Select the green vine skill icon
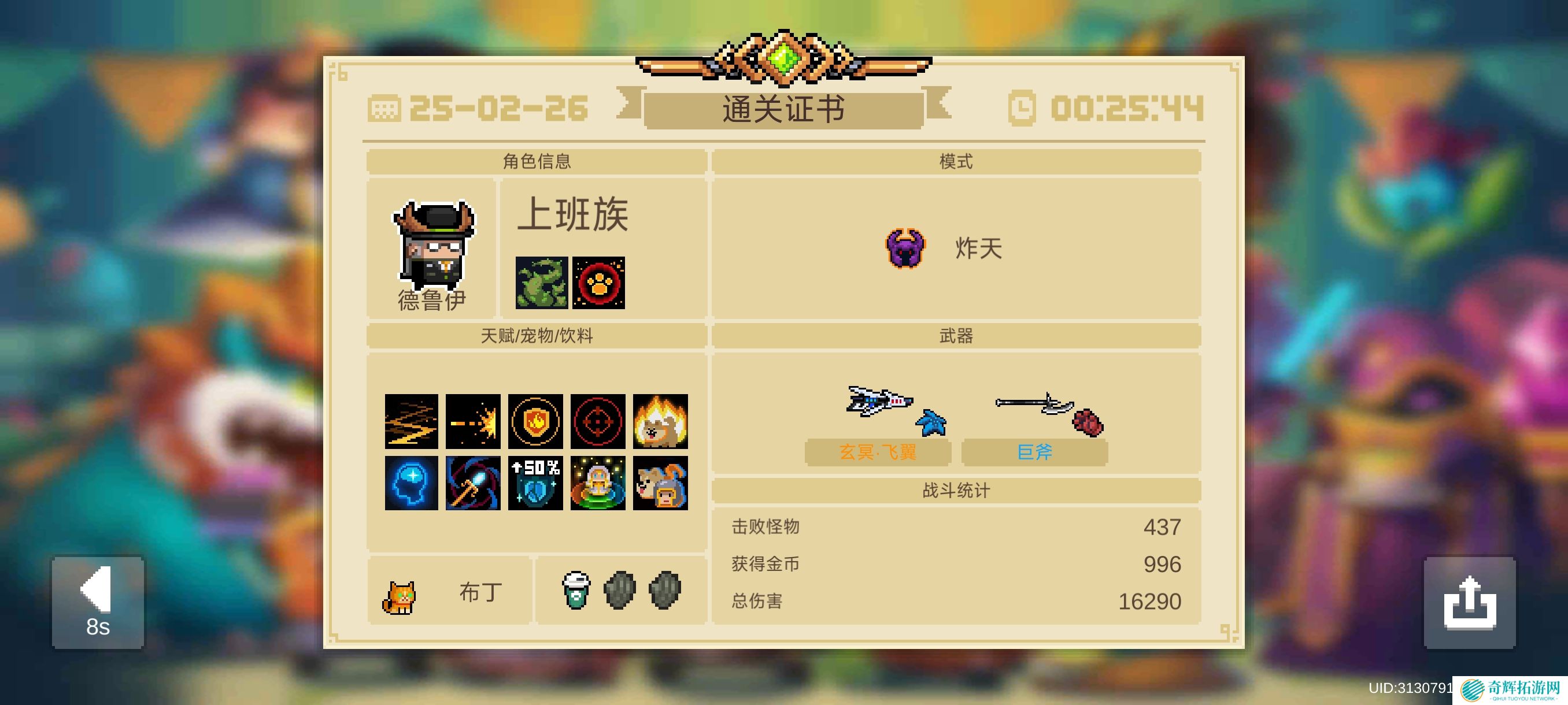Screen dimensions: 1568x705 point(542,282)
